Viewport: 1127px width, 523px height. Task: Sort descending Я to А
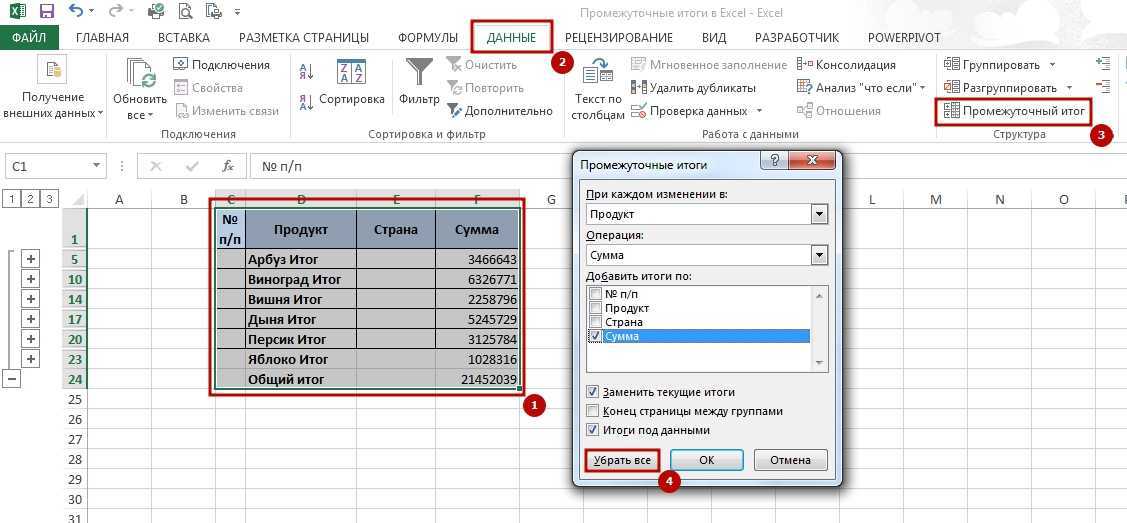coord(306,102)
